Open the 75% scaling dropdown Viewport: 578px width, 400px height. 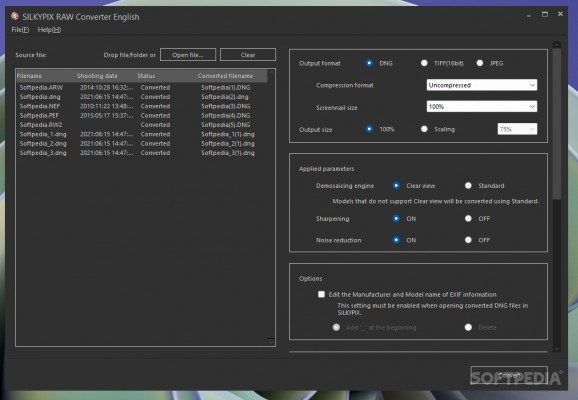tap(517, 129)
